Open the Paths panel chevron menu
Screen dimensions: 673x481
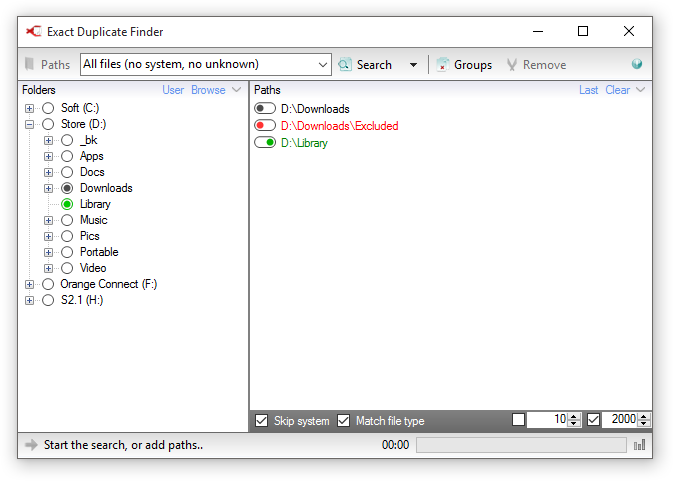click(640, 90)
